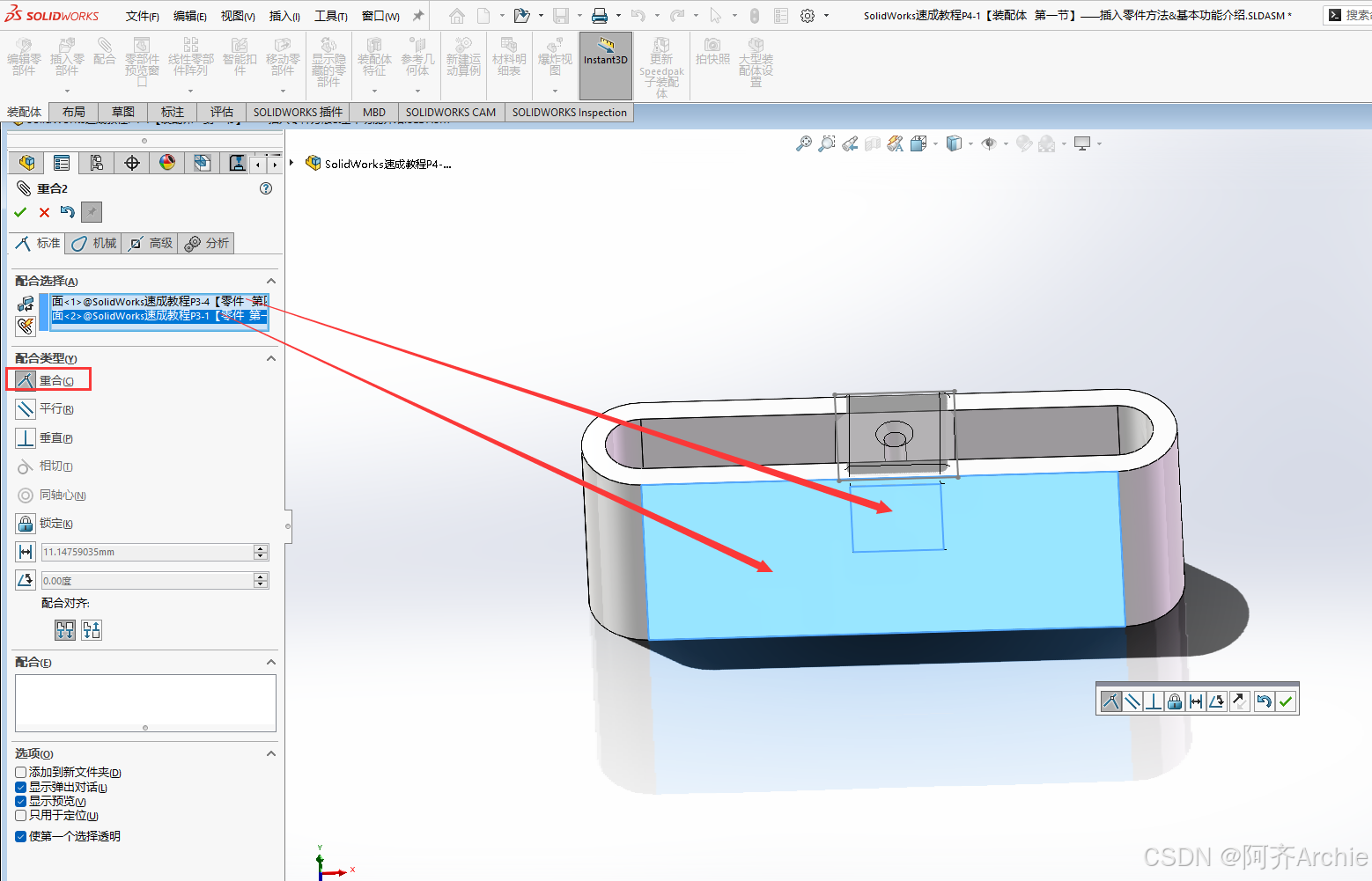
Task: Flip mate alignment in the floating toolbar
Action: click(x=1240, y=701)
